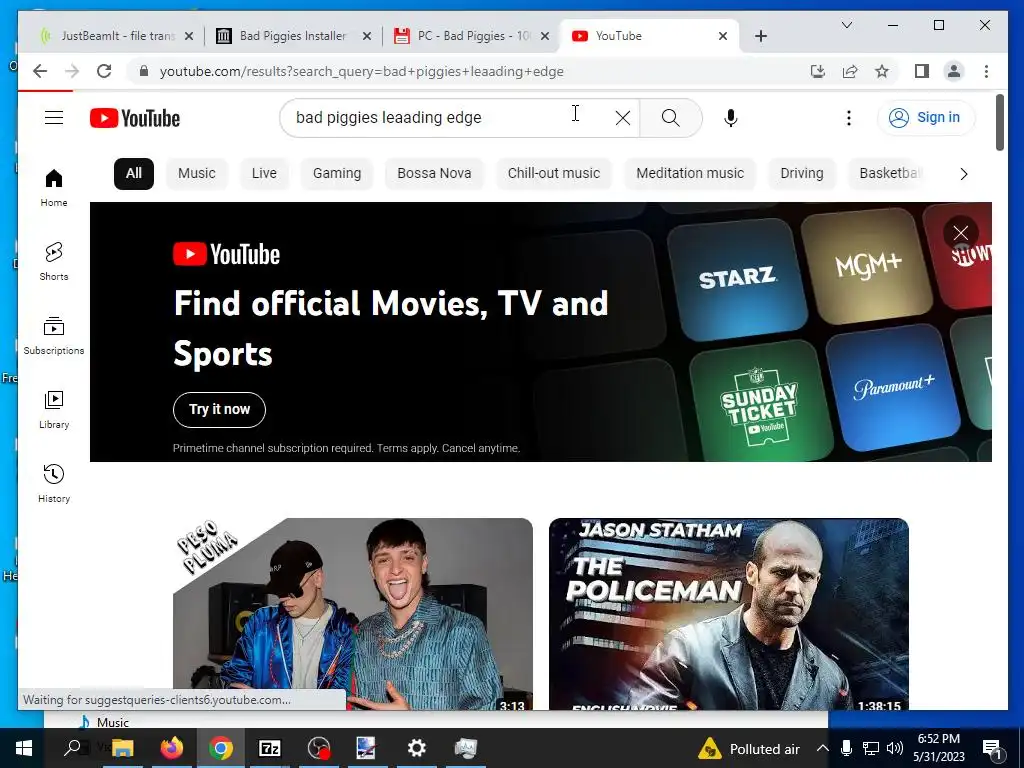Screen dimensions: 1024x768
Task: Click the Paramount+ tile in the banner
Action: pos(893,387)
